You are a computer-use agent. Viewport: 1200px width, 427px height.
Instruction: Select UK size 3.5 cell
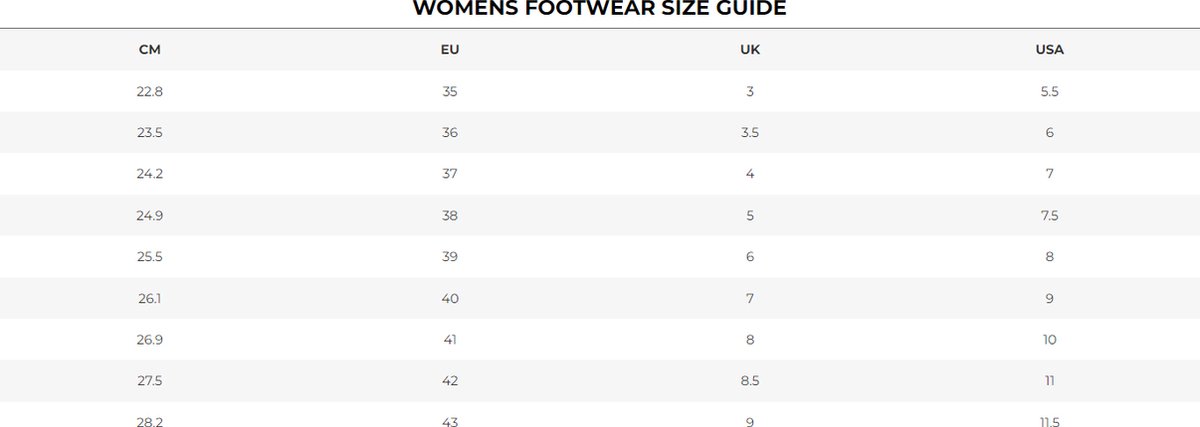750,132
